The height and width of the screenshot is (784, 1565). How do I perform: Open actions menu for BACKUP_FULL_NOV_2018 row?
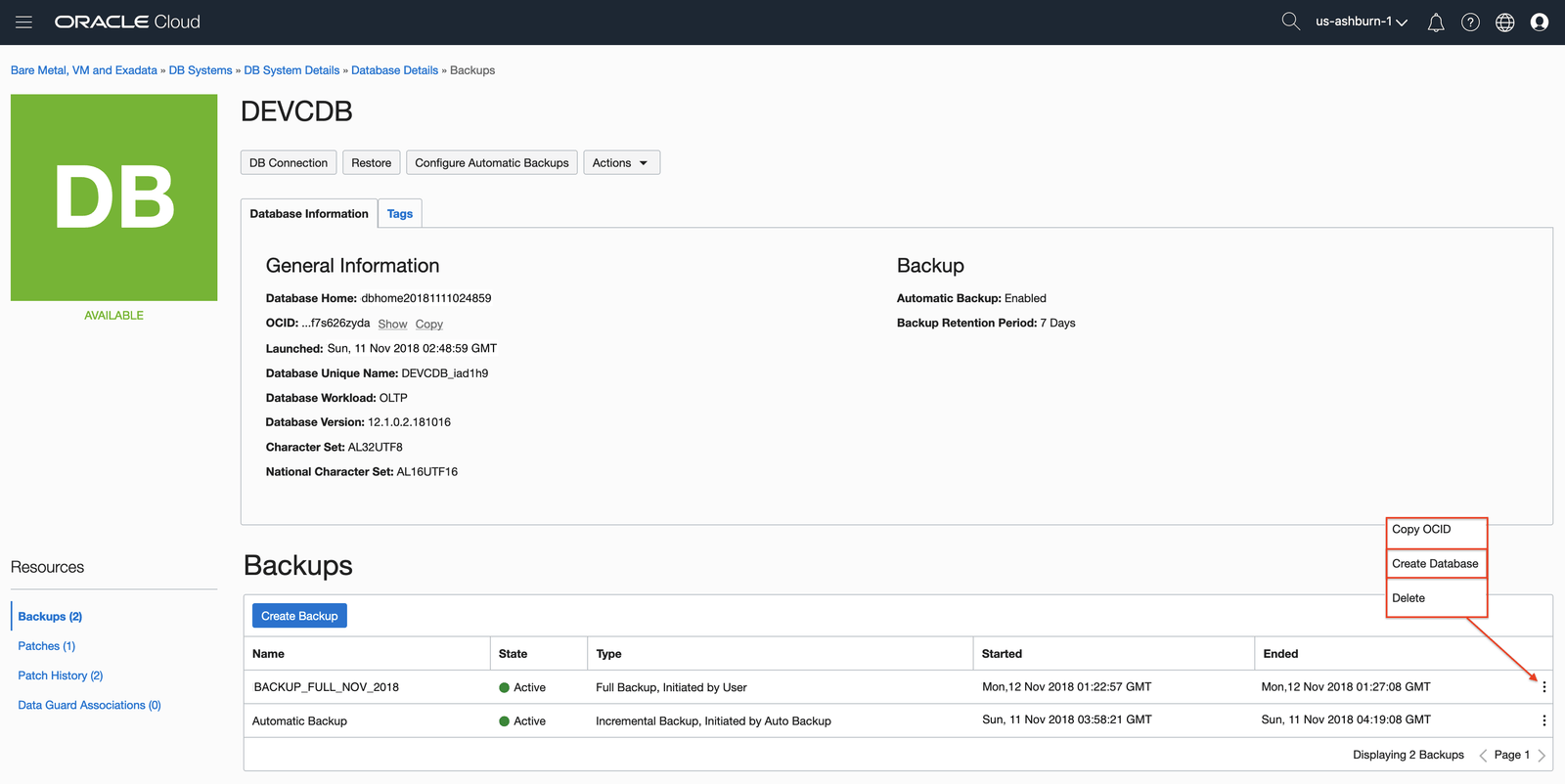tap(1543, 687)
